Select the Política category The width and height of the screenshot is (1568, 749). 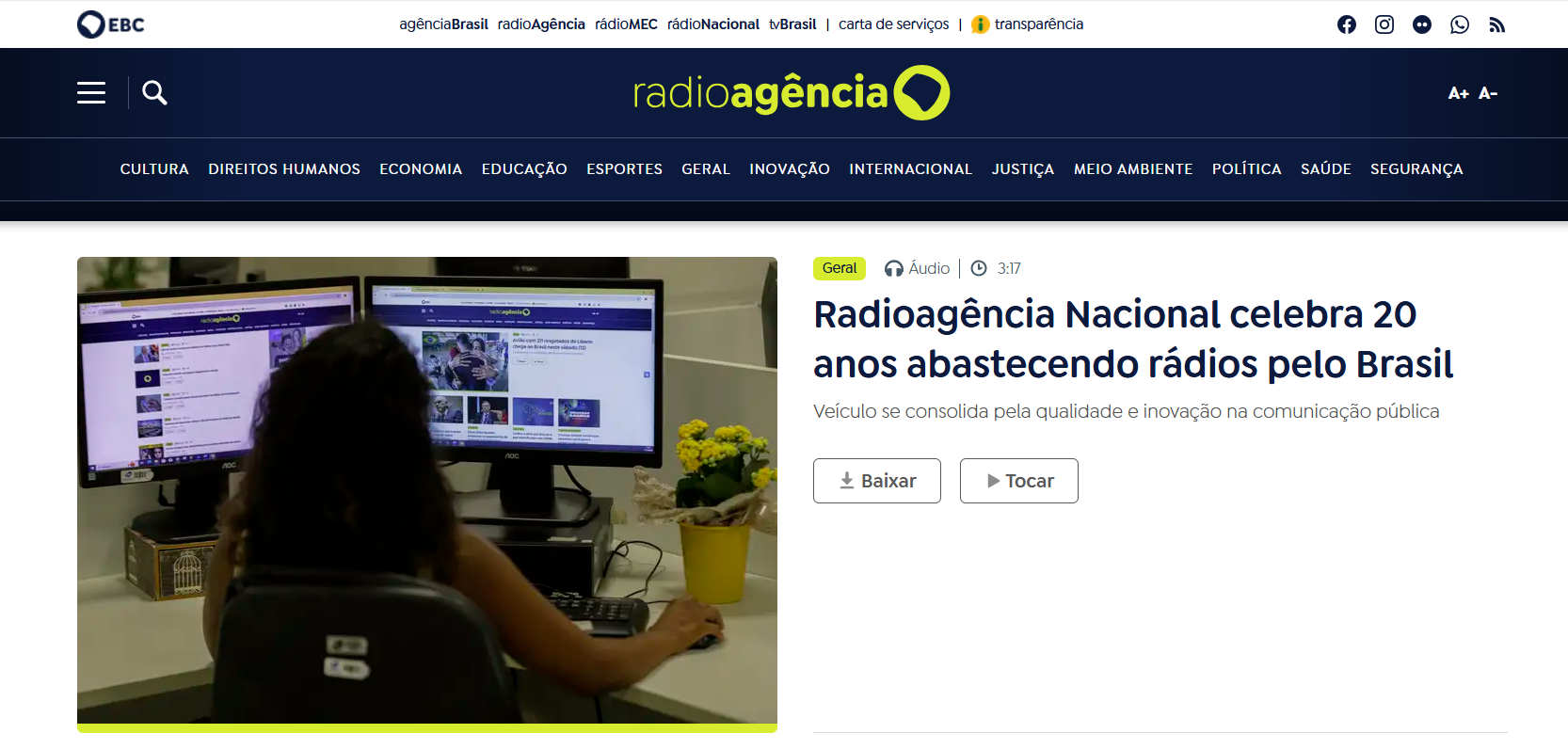1247,169
